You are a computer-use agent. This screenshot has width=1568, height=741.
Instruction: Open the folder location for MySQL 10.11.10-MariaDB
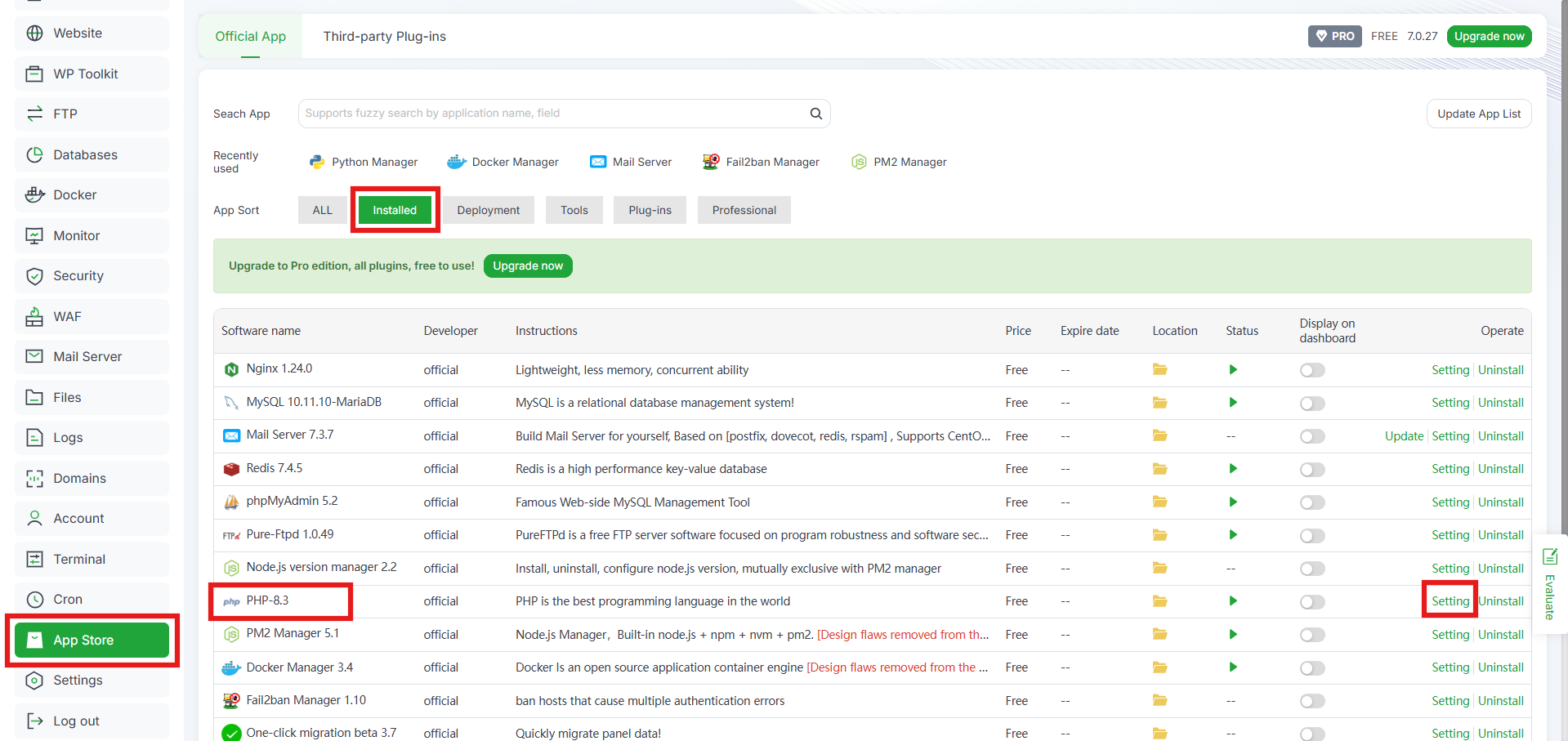[x=1159, y=403]
